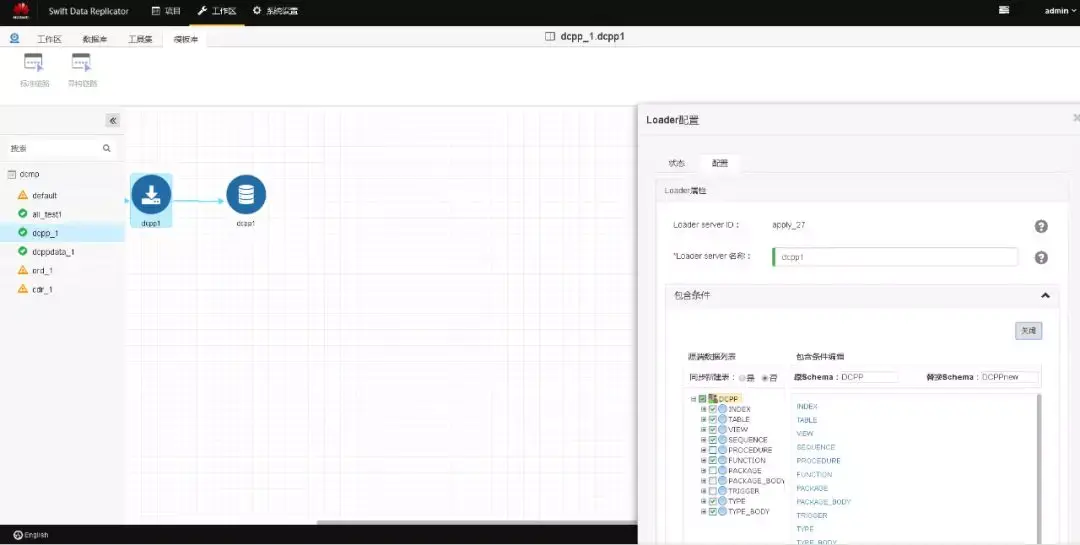Image resolution: width=1080 pixels, height=545 pixels.
Task: Click the green check icon beside dcppdata_1
Action: [23, 251]
